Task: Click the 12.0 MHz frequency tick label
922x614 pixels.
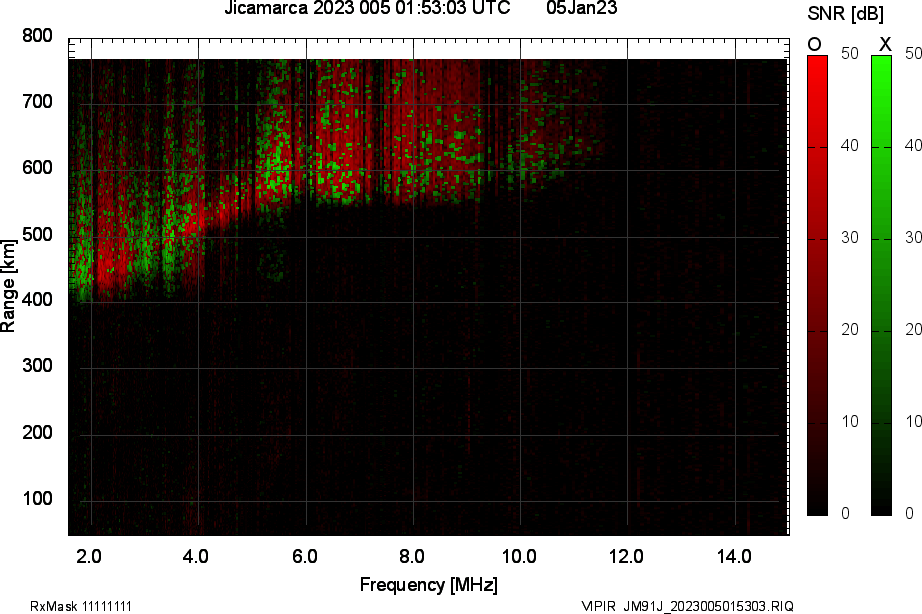Action: click(x=626, y=556)
